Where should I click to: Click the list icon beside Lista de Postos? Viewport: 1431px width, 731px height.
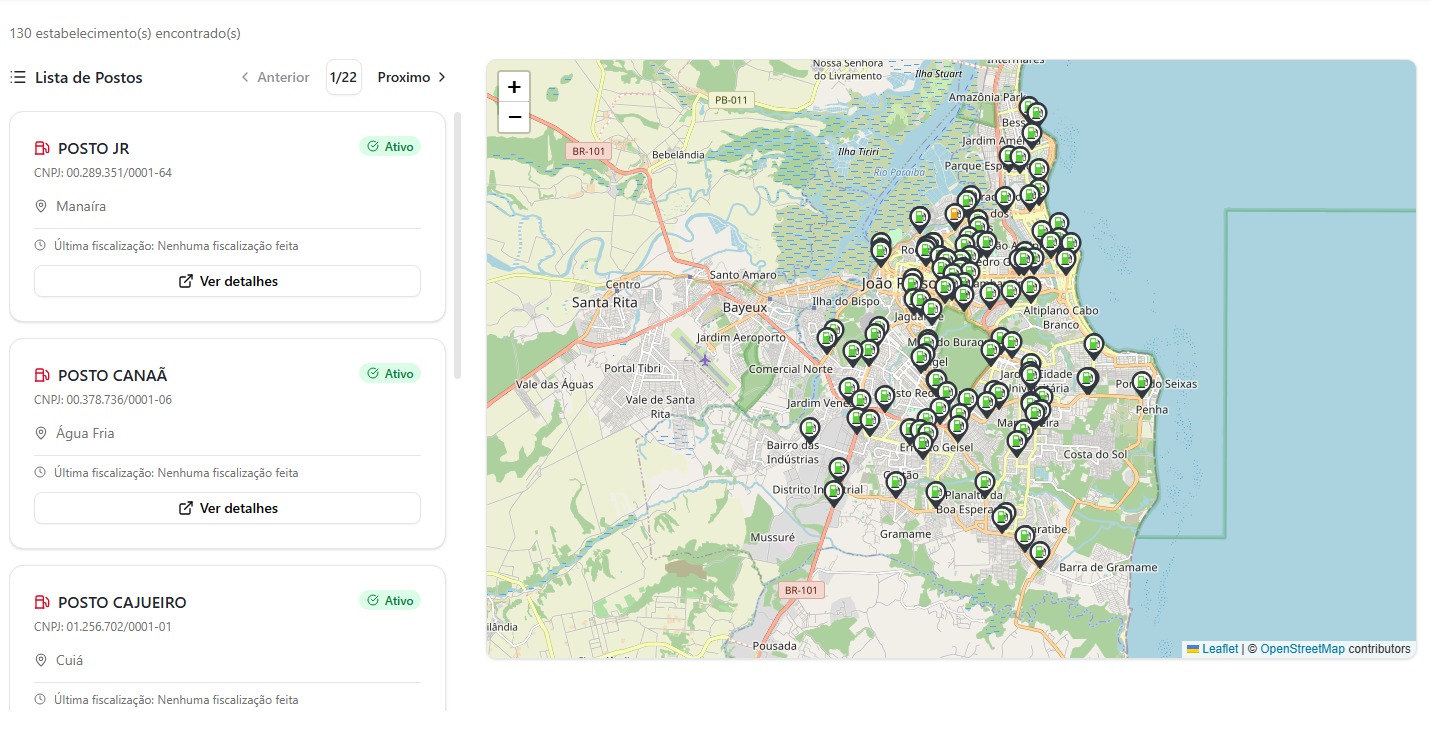[18, 77]
